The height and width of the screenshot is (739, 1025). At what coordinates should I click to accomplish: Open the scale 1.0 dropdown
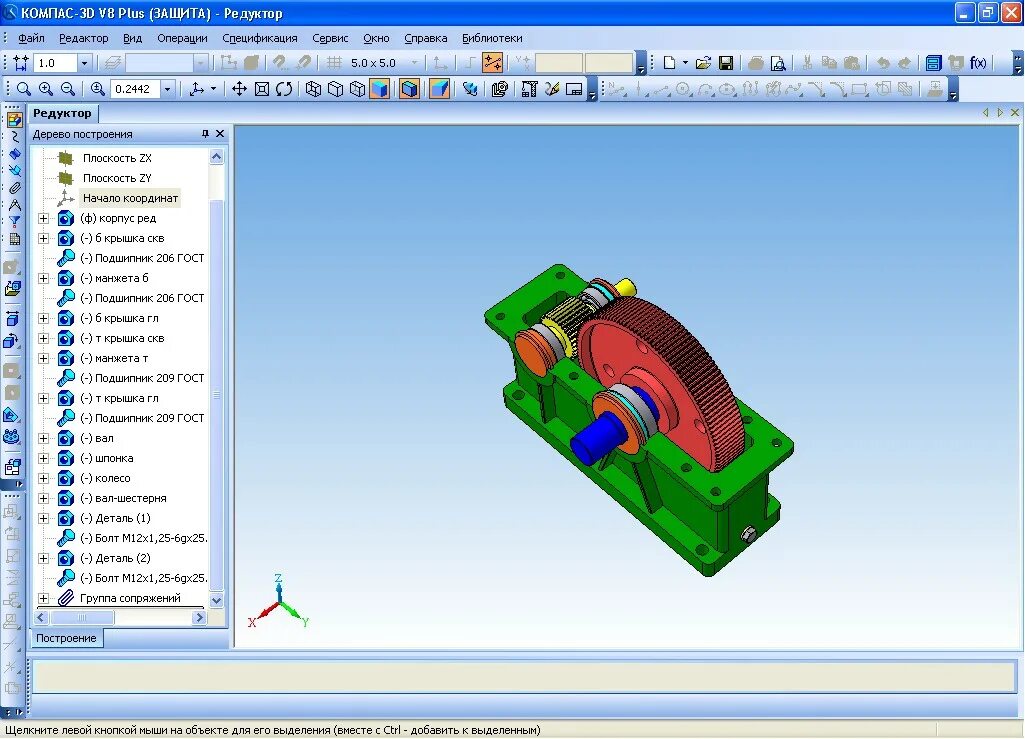tap(84, 63)
